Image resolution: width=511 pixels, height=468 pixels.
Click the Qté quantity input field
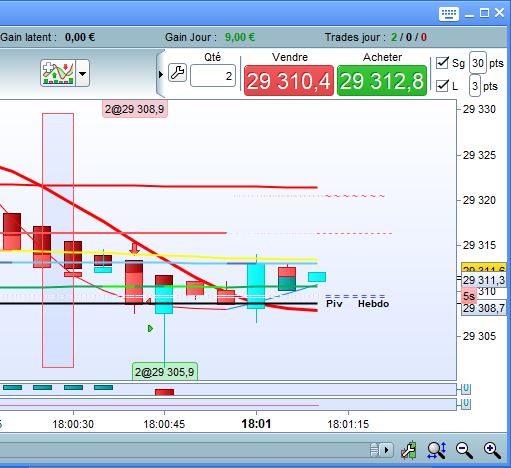213,76
